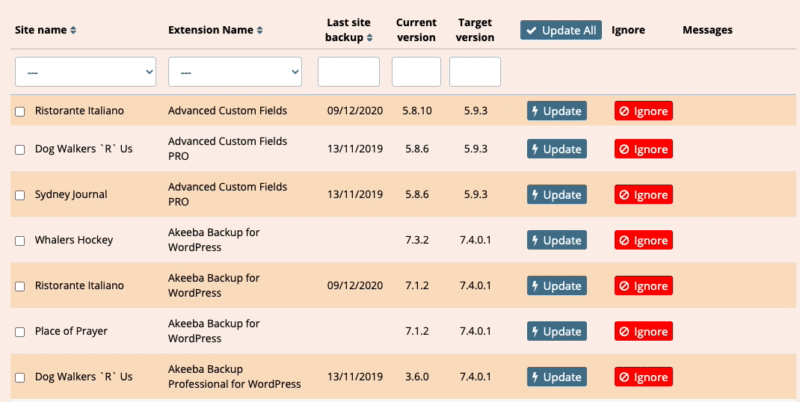
Task: Sort by Extension Name column arrows
Action: click(x=260, y=31)
